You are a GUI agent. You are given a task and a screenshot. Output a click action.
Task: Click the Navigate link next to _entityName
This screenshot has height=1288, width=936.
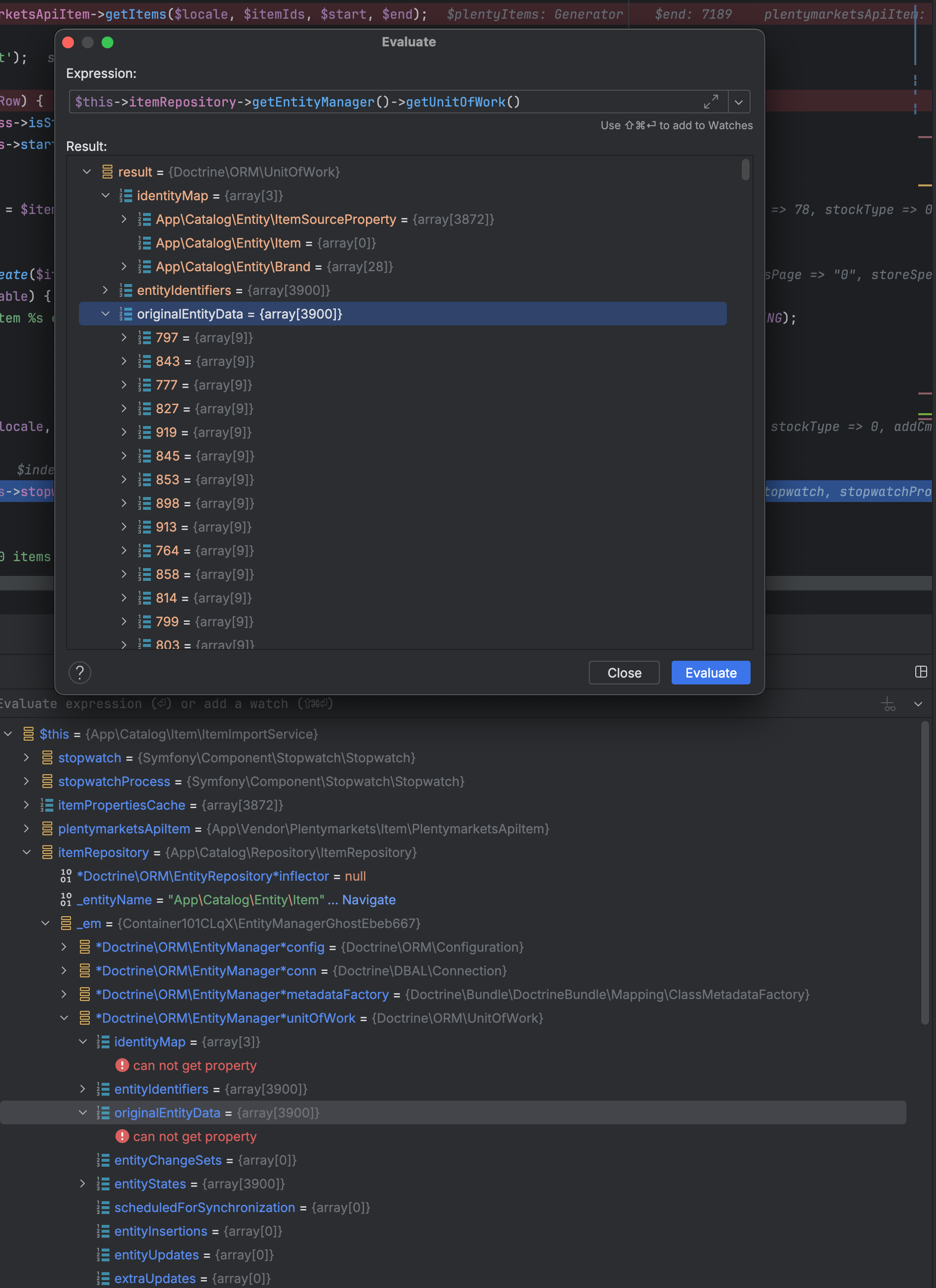pos(368,899)
